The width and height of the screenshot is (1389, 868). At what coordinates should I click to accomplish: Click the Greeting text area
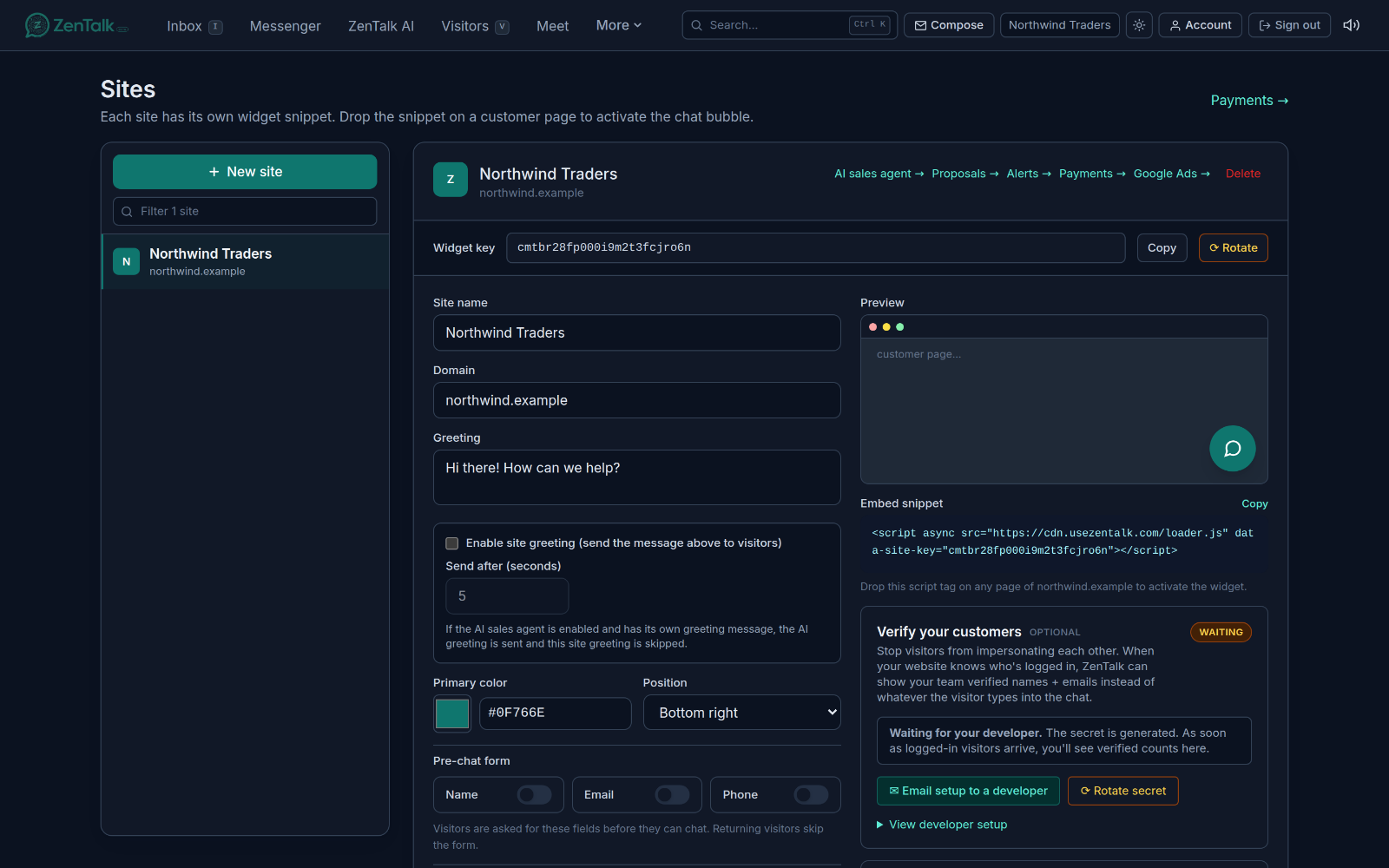tap(636, 477)
